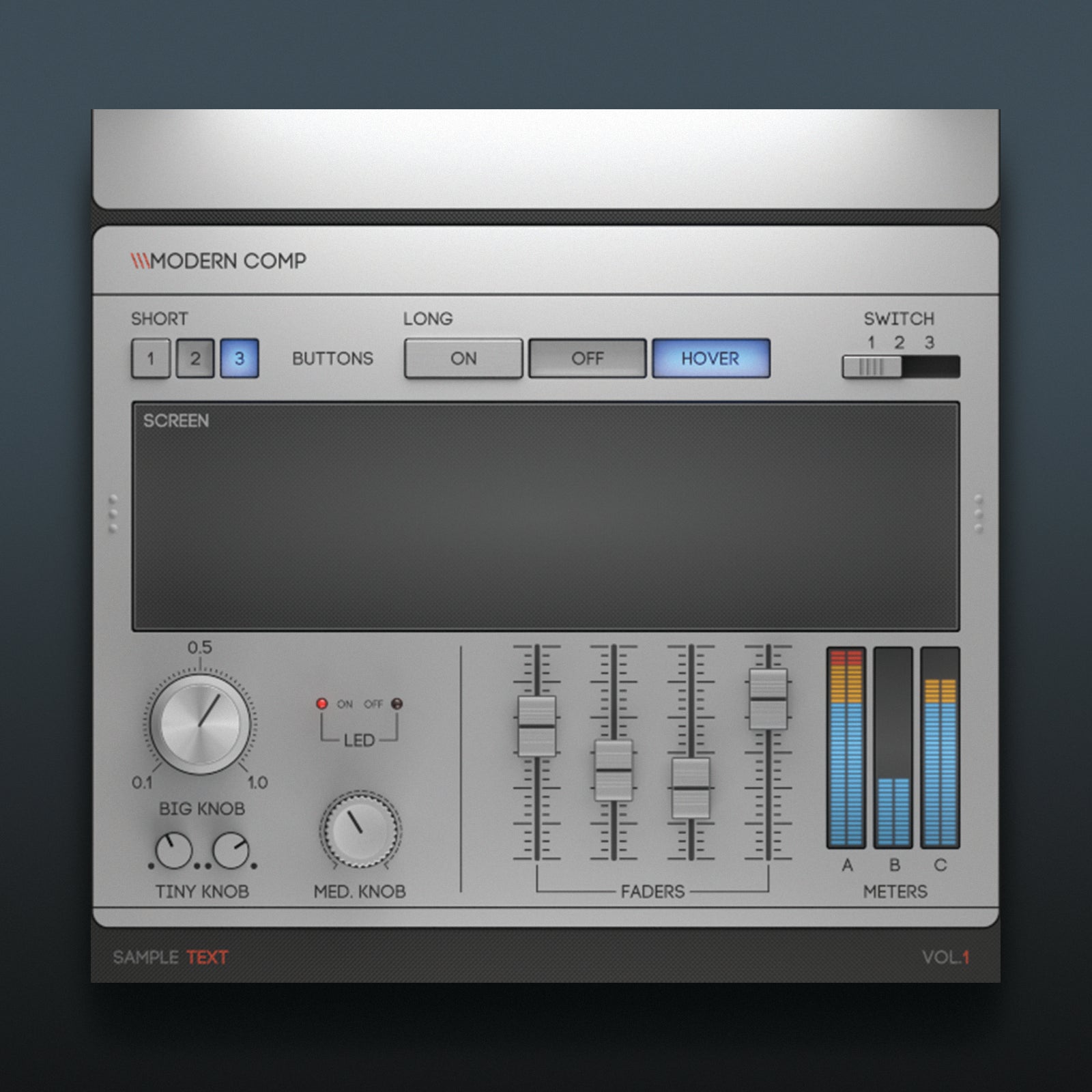Screen dimensions: 1092x1092
Task: Click the fourth fader handle
Action: [768, 699]
